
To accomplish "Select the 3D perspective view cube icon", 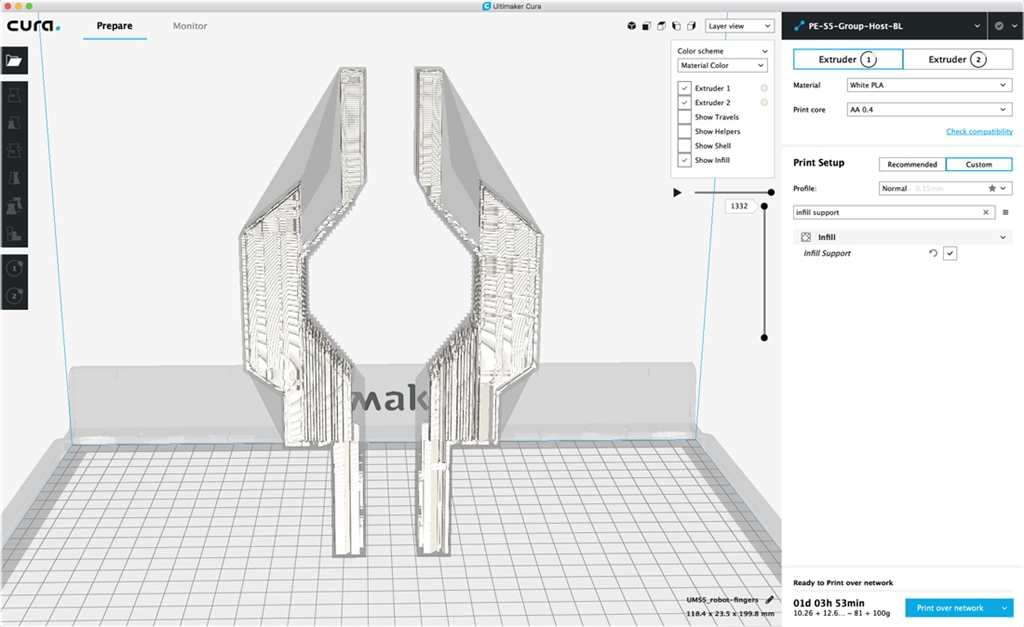I will pos(632,26).
